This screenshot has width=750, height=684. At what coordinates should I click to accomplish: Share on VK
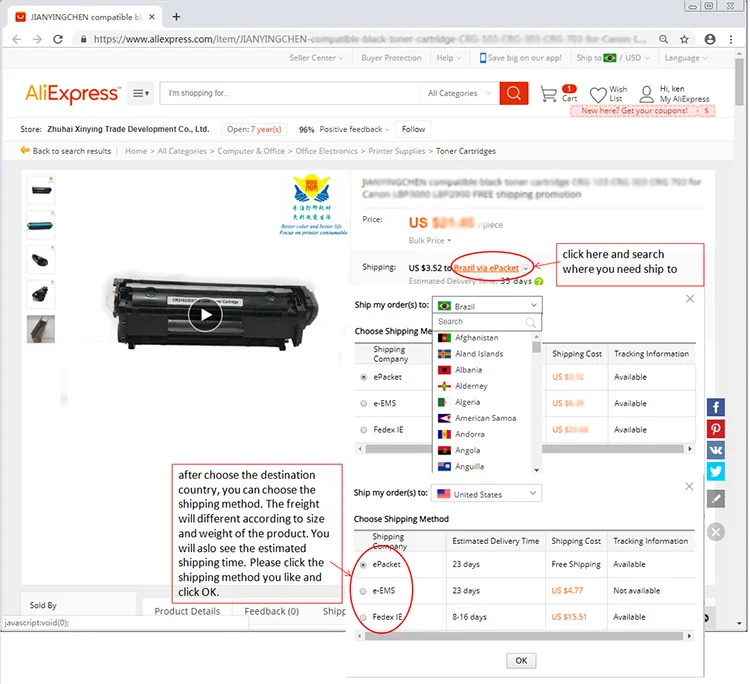point(716,450)
